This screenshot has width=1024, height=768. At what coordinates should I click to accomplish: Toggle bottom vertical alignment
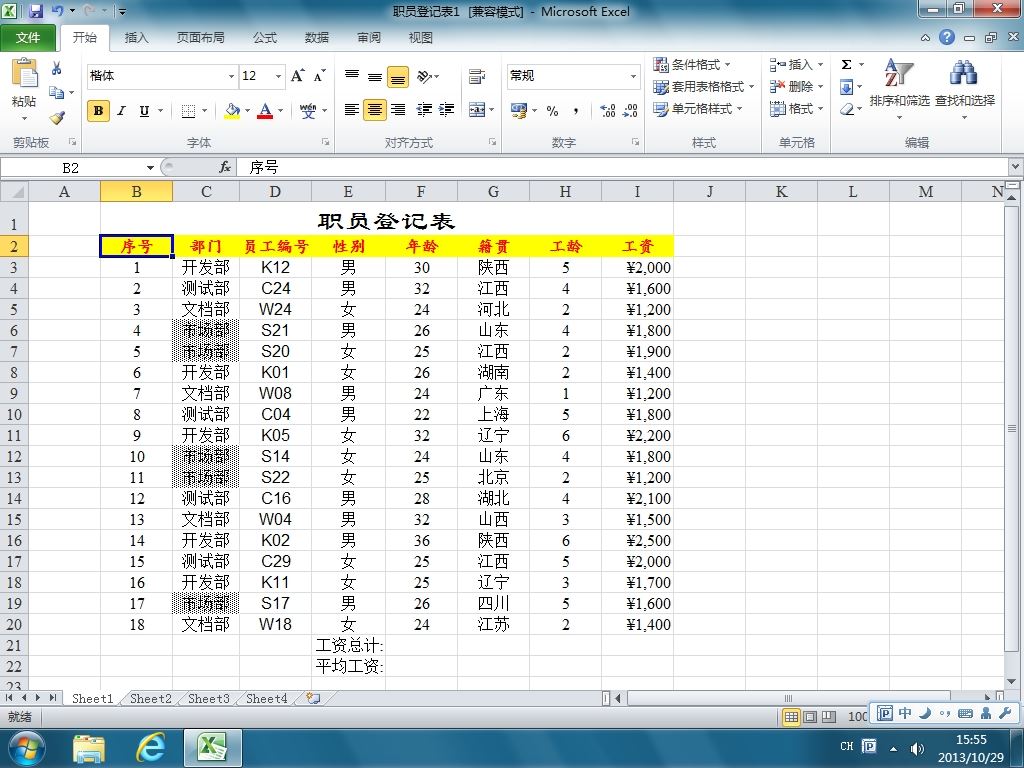click(398, 77)
